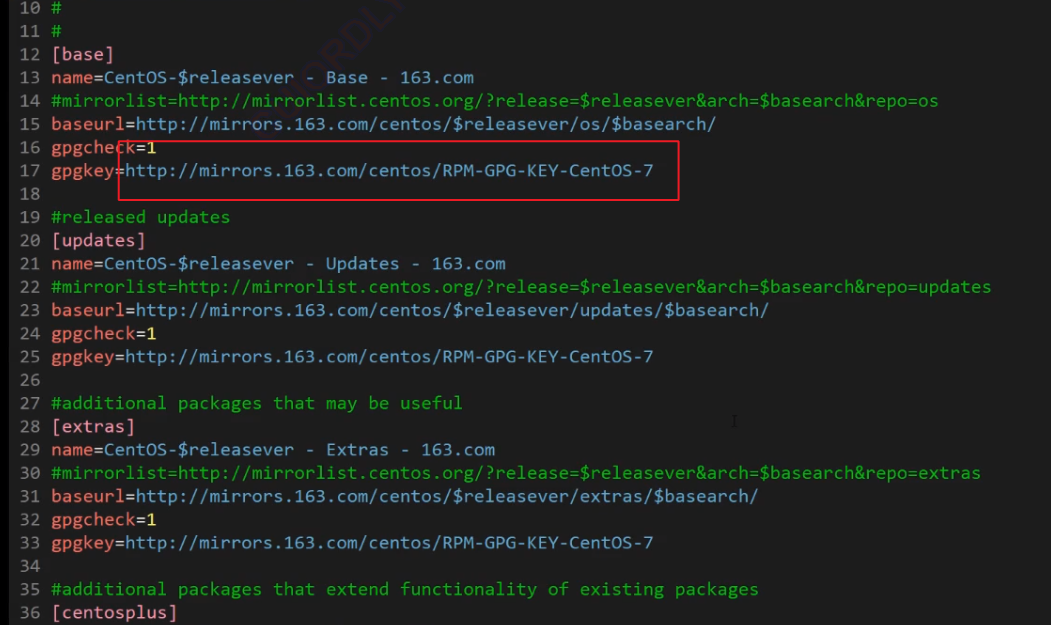The width and height of the screenshot is (1051, 625).
Task: Click the baseurl line ending /os/$basearch/
Action: pos(383,124)
